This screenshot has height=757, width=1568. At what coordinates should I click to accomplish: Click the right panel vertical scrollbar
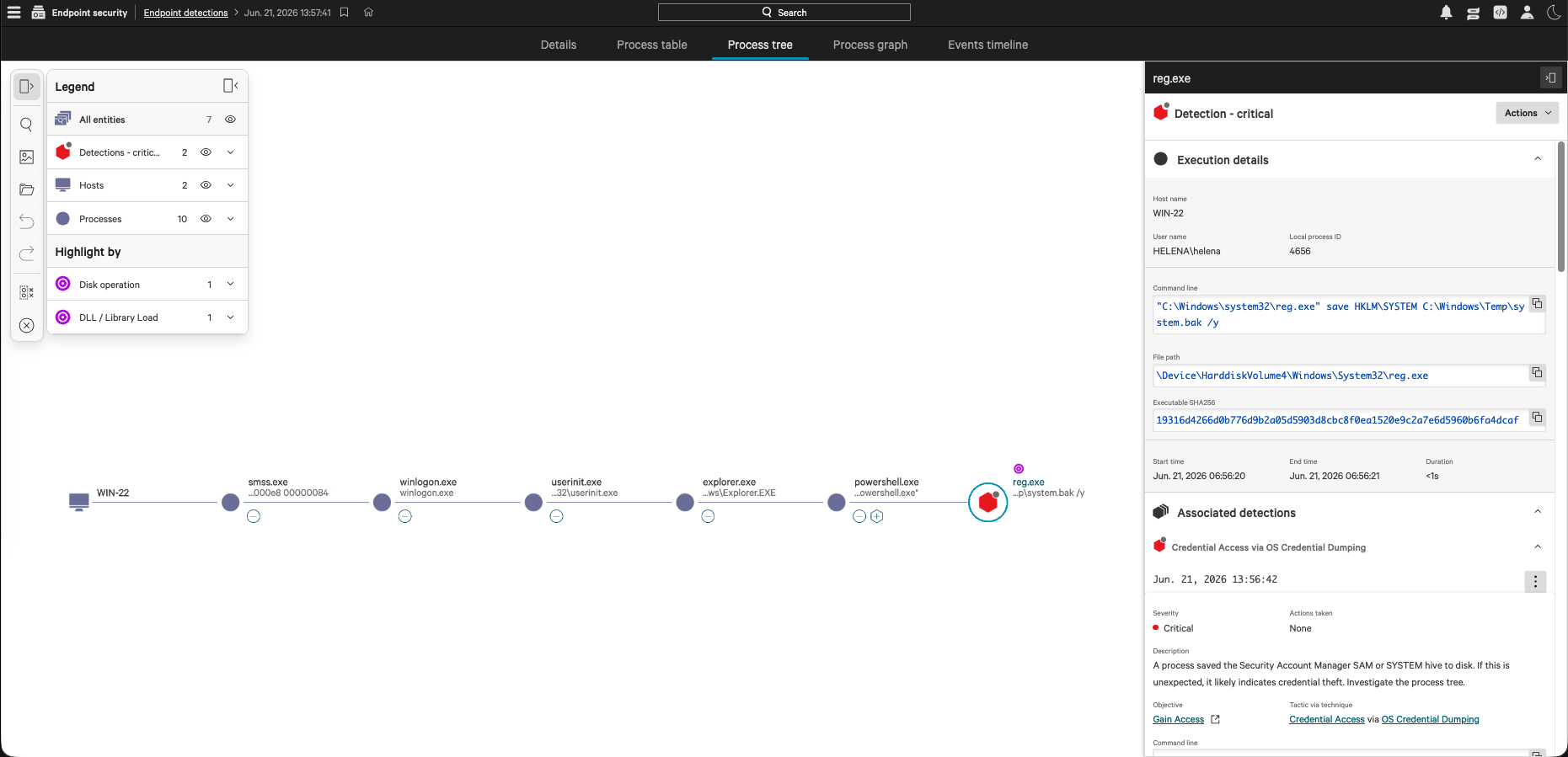click(x=1561, y=206)
